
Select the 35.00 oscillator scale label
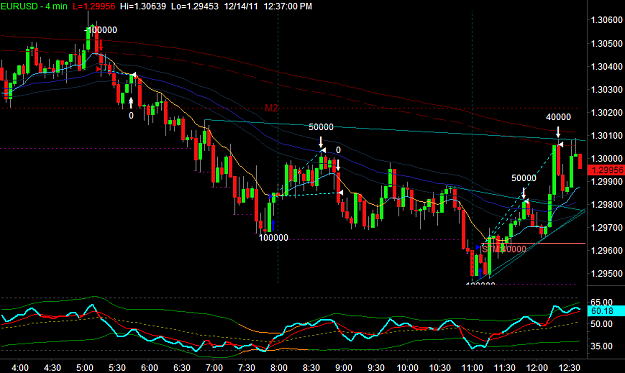(x=601, y=346)
